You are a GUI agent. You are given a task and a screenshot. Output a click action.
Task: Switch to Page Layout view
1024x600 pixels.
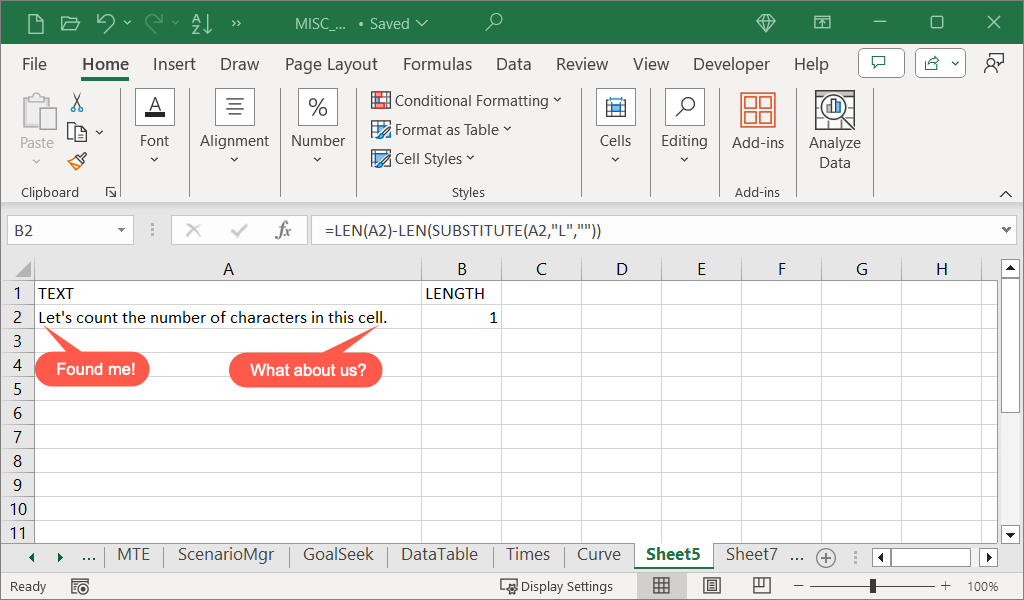[x=712, y=586]
